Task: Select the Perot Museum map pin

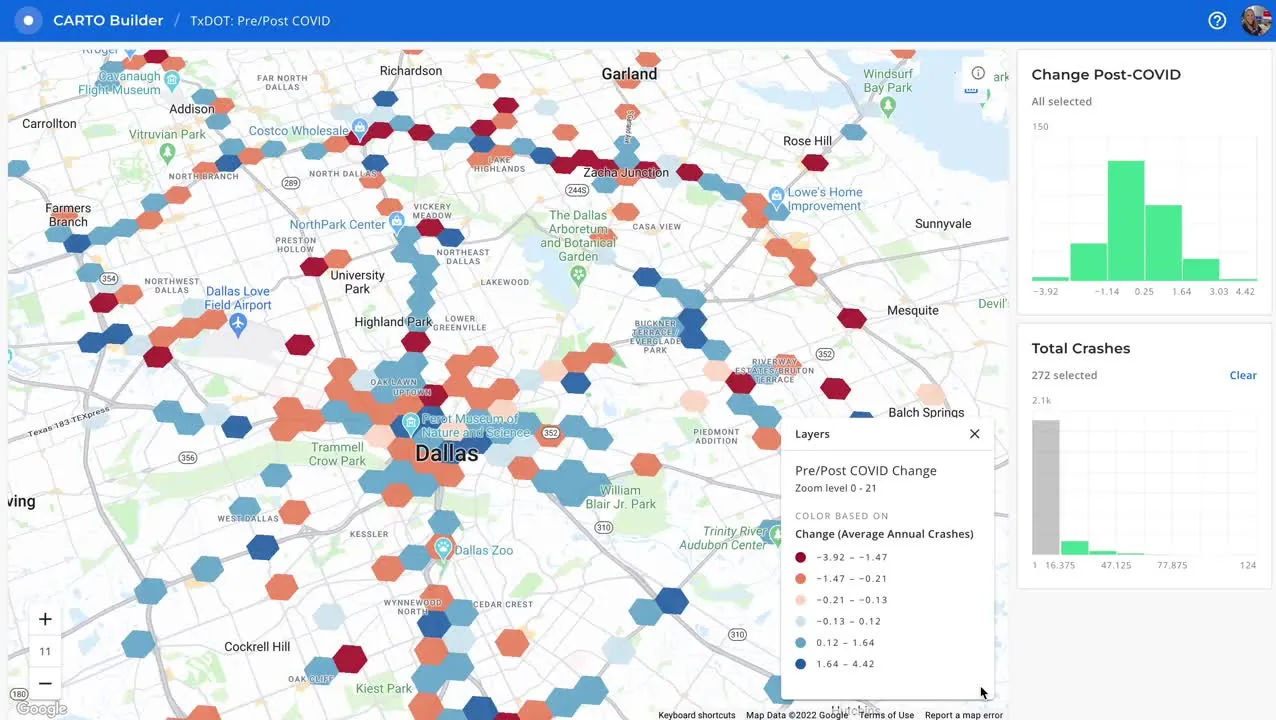Action: click(x=409, y=424)
